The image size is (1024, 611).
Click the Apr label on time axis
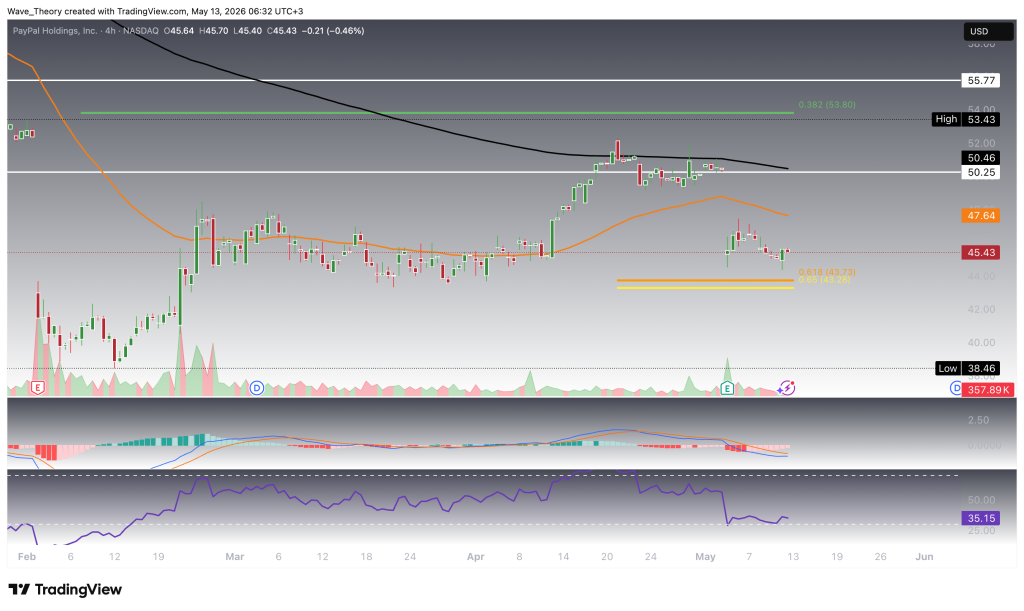[x=475, y=557]
